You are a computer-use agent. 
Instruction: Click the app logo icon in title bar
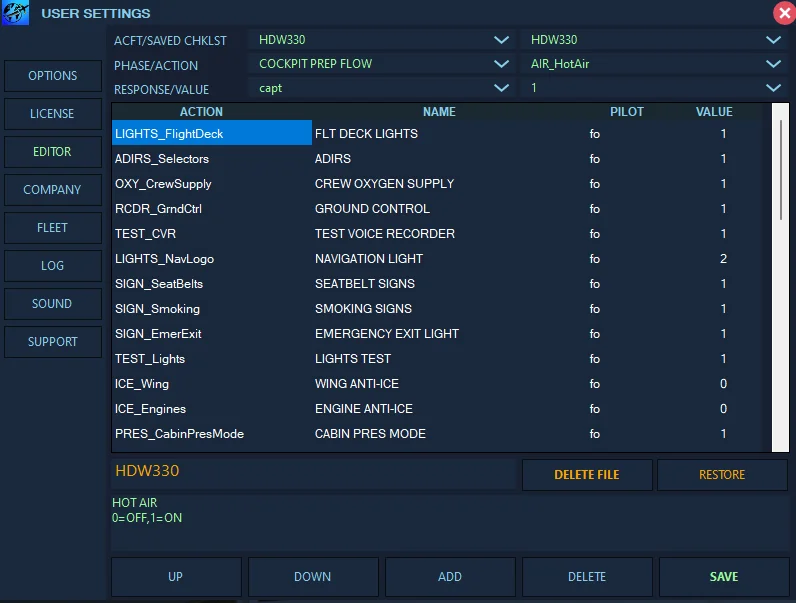(15, 13)
